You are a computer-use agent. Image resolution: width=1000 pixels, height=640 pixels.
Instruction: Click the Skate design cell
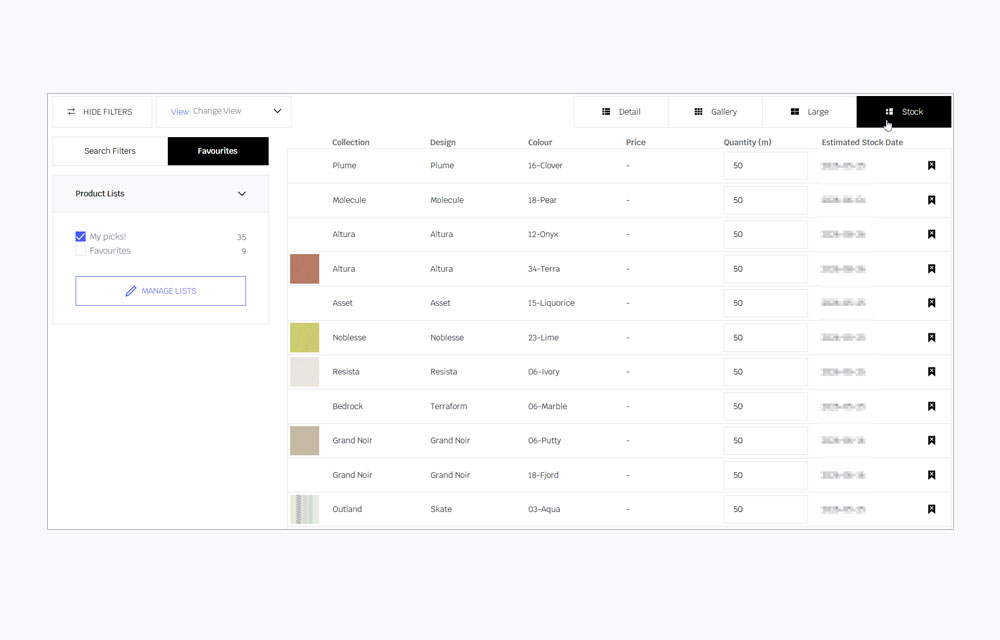pos(441,509)
